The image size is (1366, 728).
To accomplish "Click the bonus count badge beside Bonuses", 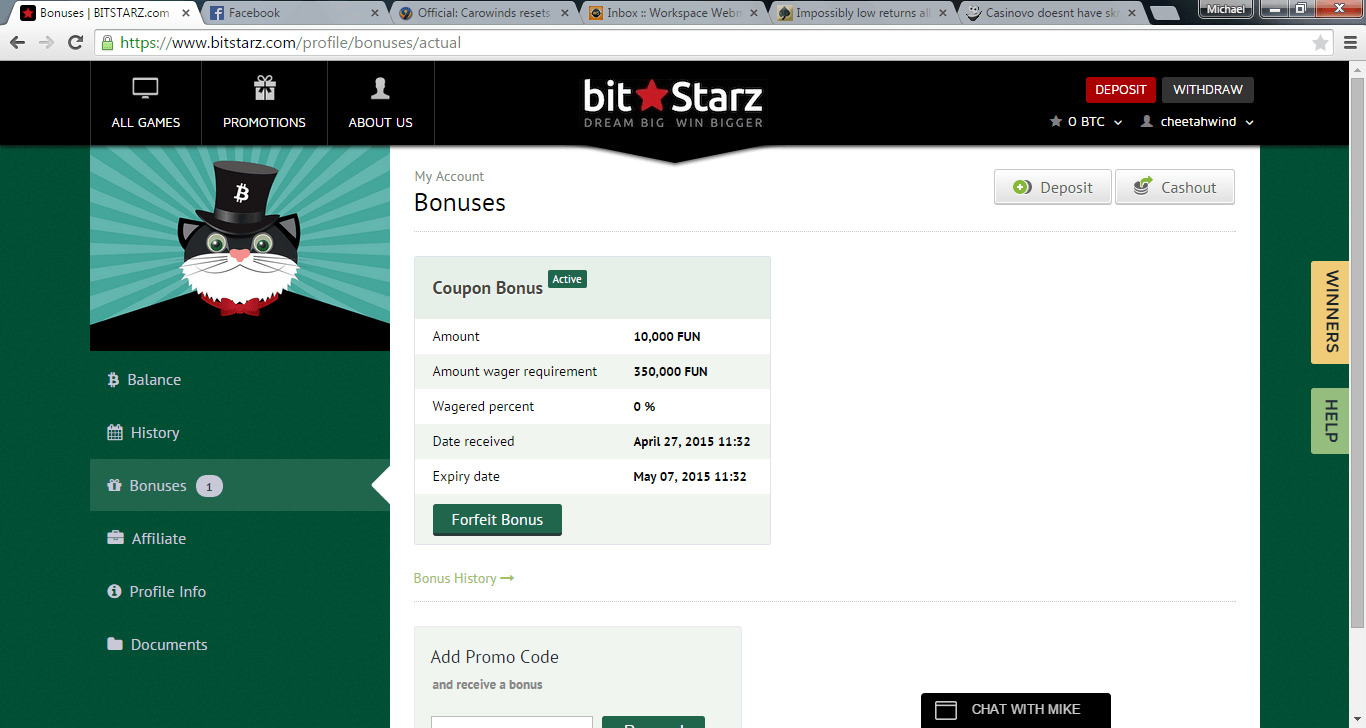I will click(x=209, y=487).
